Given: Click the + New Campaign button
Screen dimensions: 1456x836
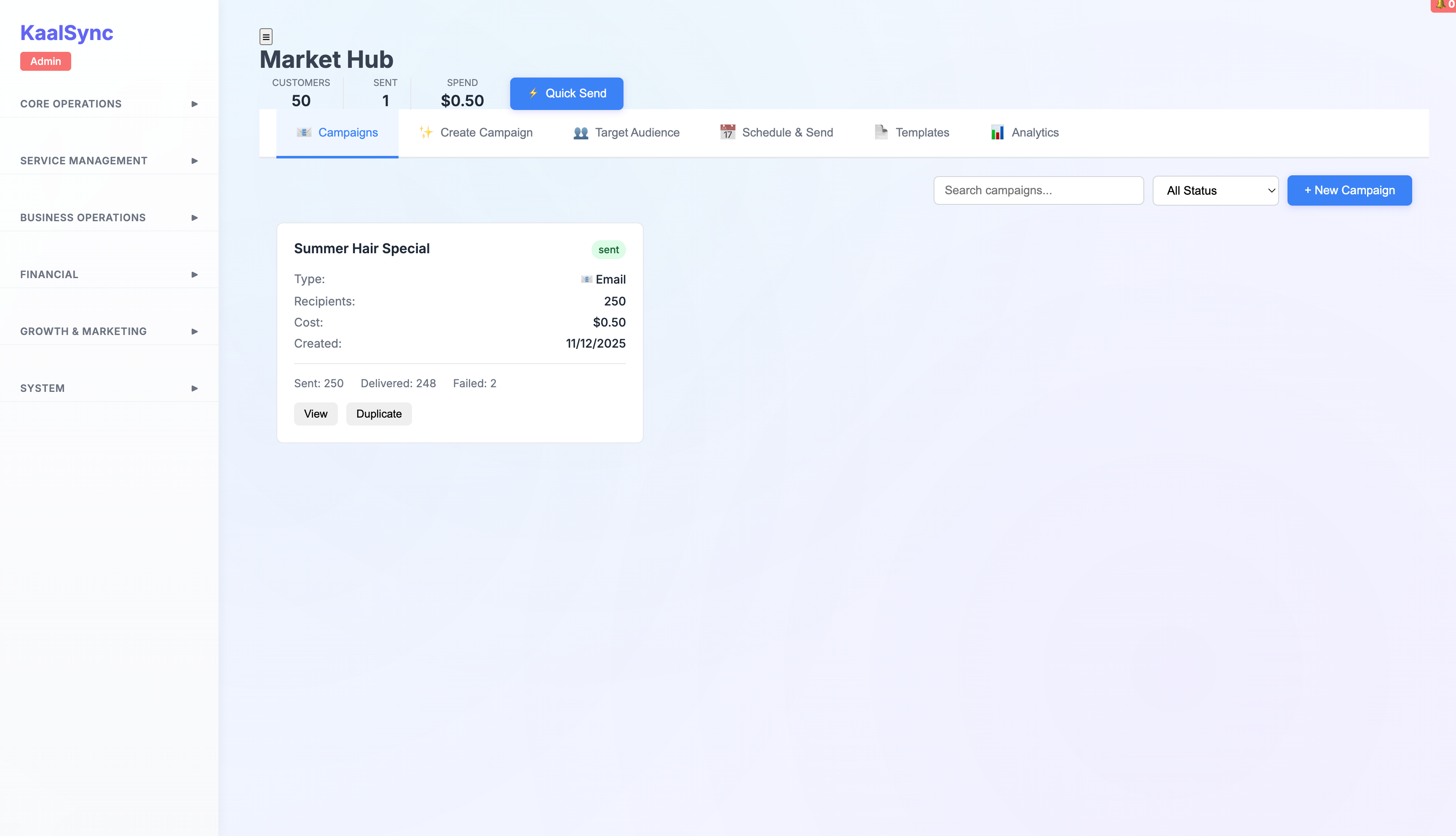Looking at the screenshot, I should (x=1349, y=190).
